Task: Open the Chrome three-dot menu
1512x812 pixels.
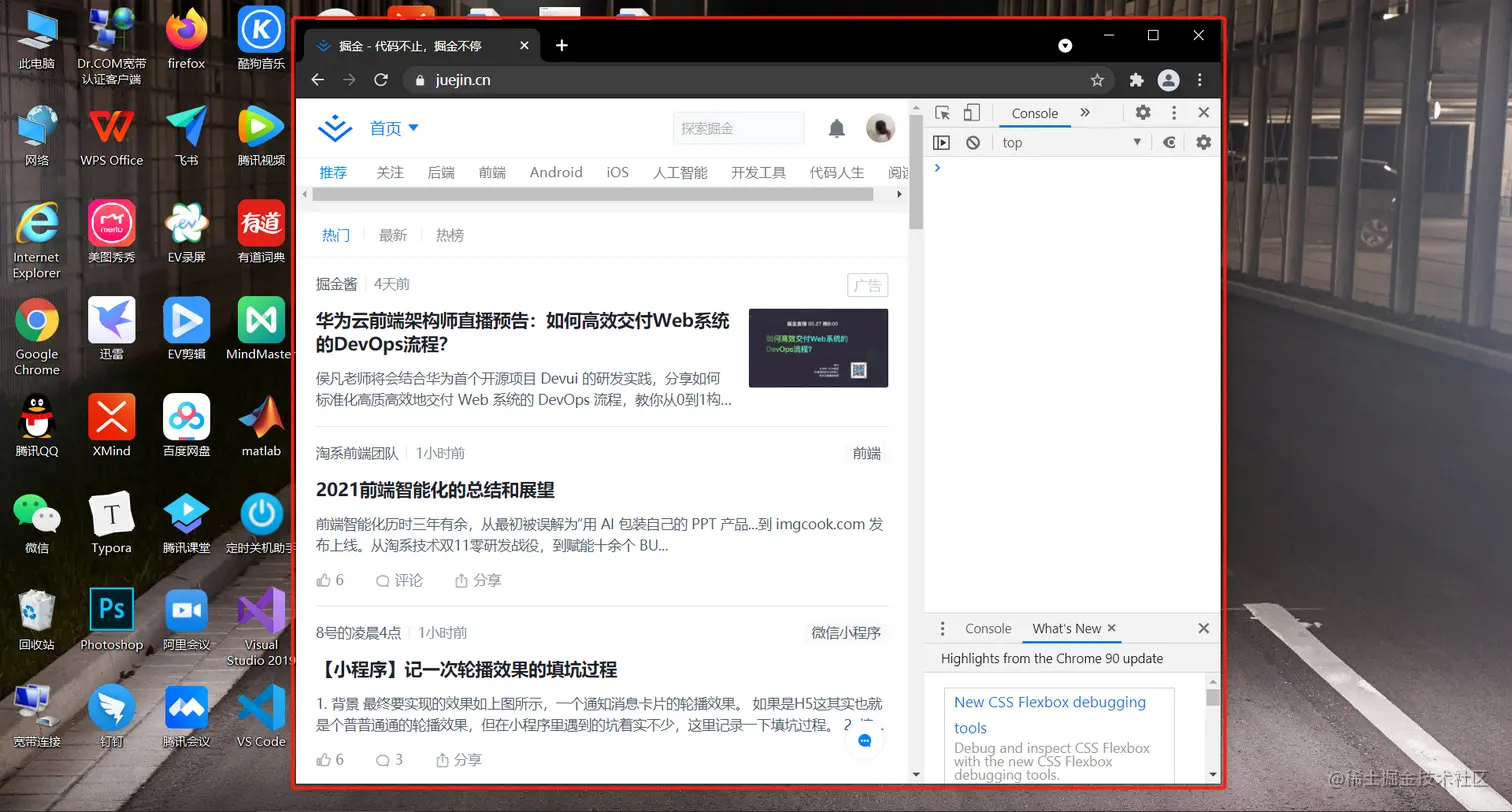Action: click(1200, 80)
